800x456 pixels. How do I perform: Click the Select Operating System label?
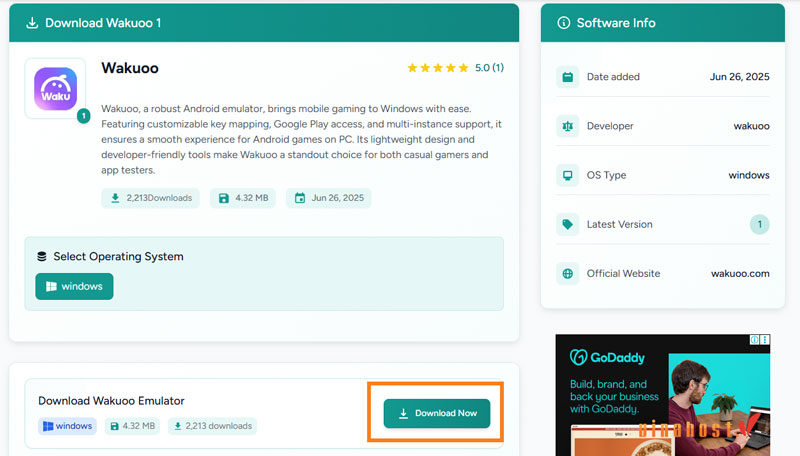[x=118, y=257]
